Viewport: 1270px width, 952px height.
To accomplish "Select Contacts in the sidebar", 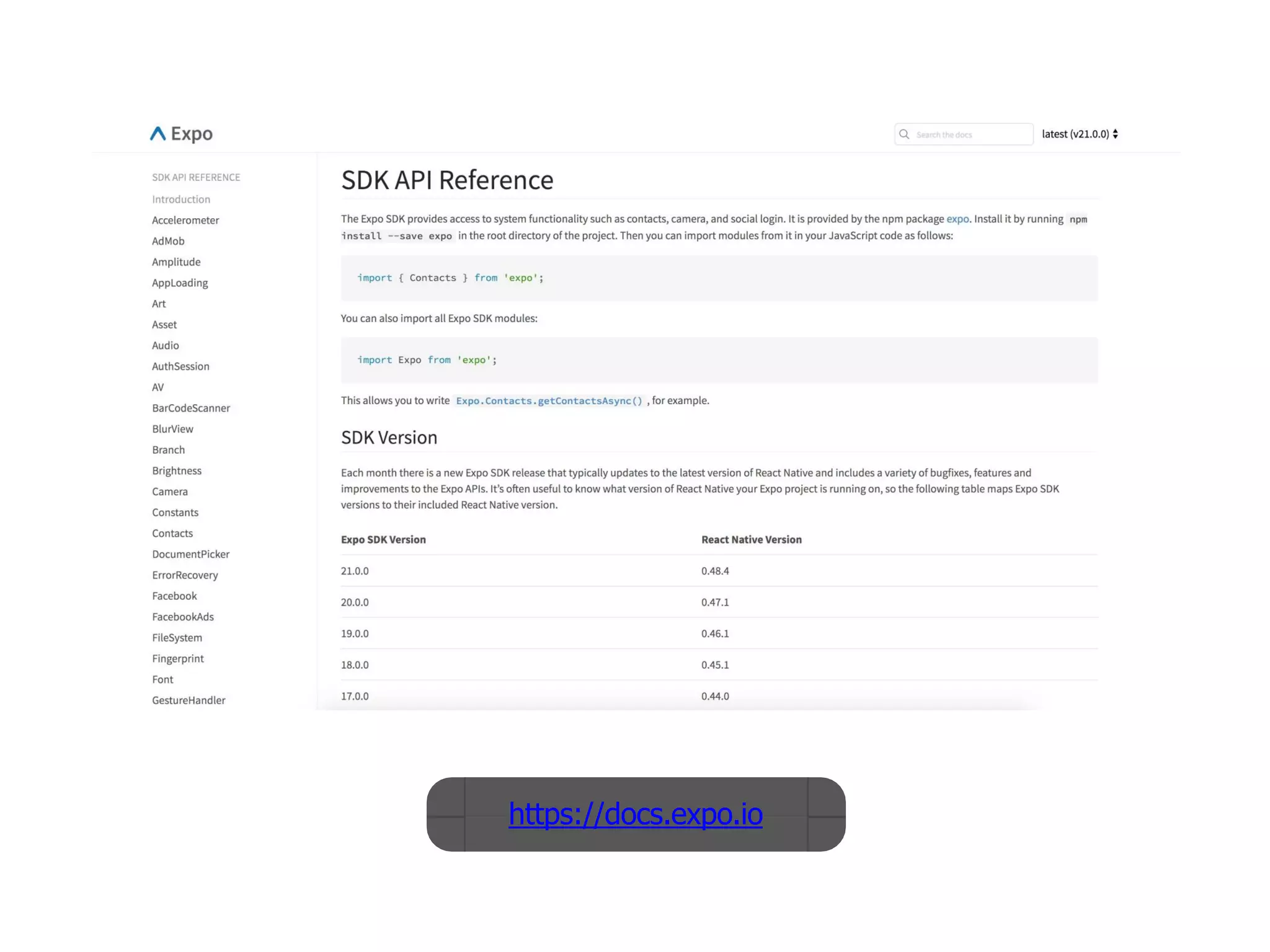I will click(172, 533).
